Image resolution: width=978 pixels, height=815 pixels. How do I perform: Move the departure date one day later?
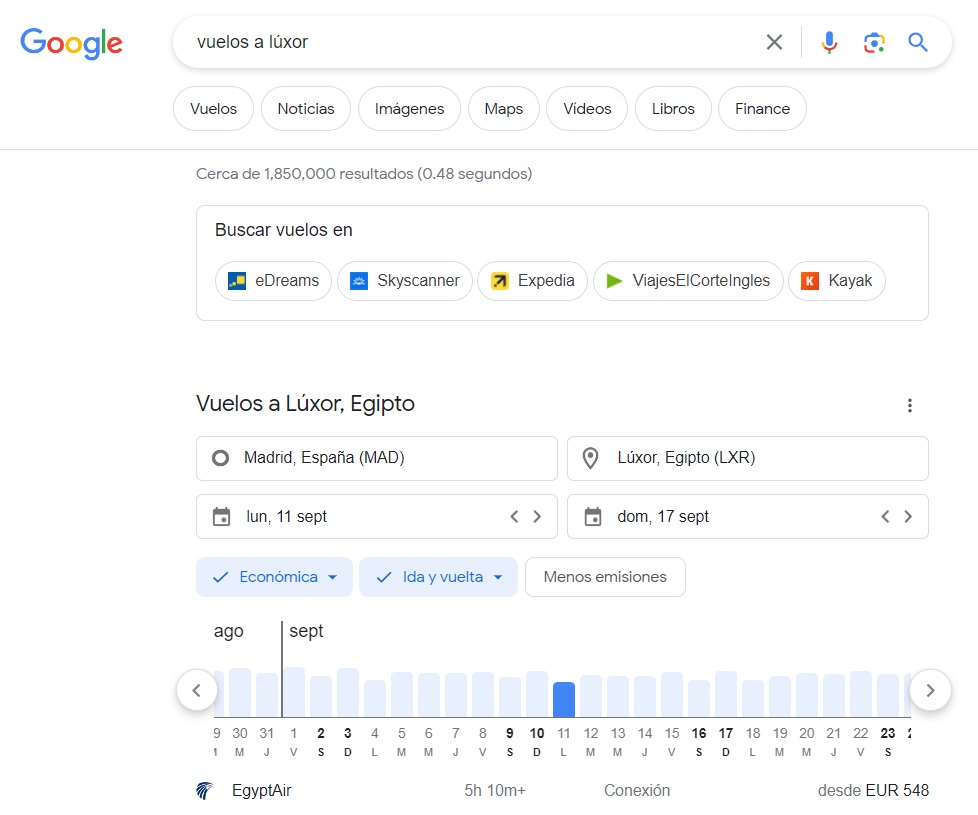537,516
